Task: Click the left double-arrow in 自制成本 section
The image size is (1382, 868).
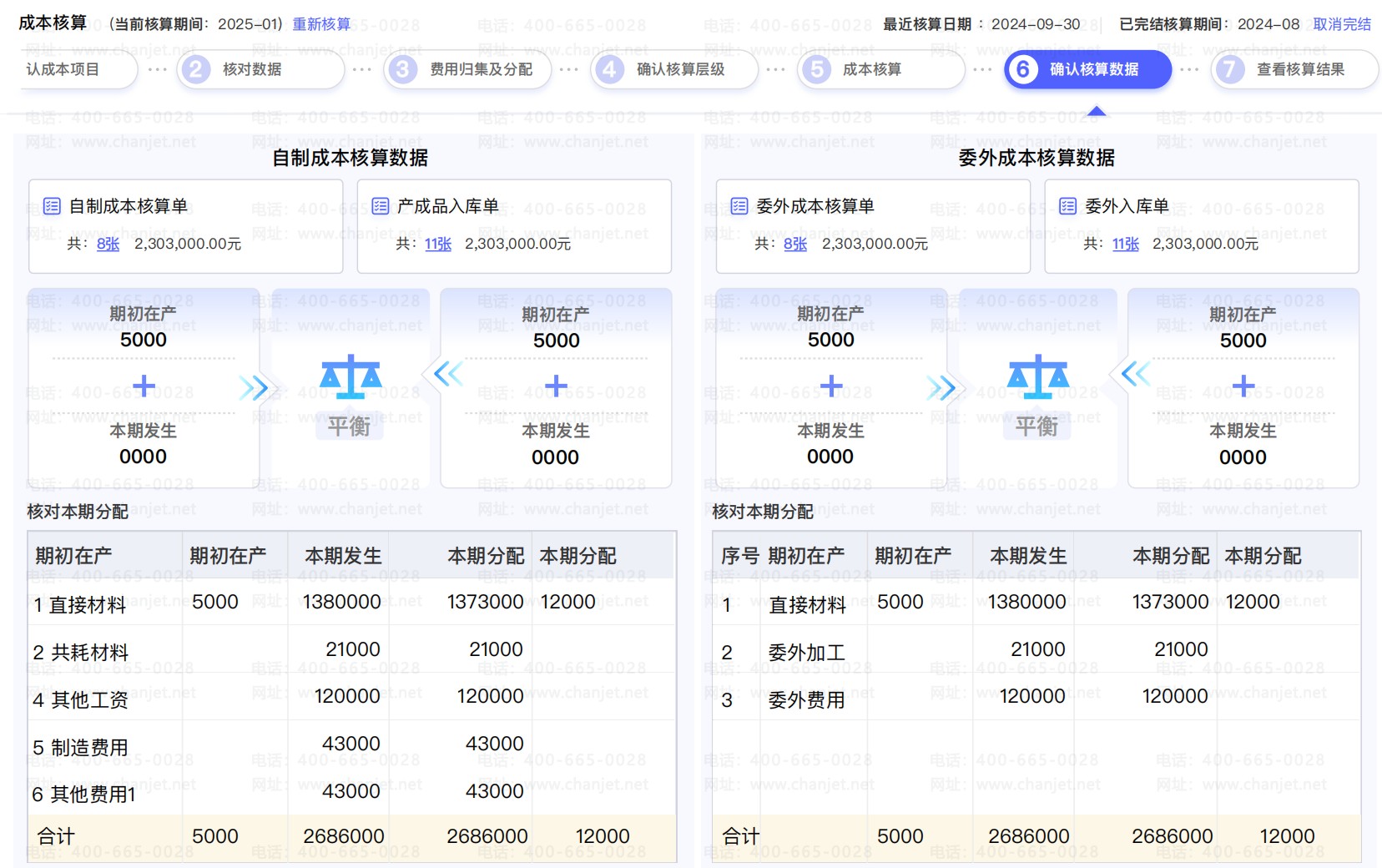Action: pyautogui.click(x=449, y=373)
